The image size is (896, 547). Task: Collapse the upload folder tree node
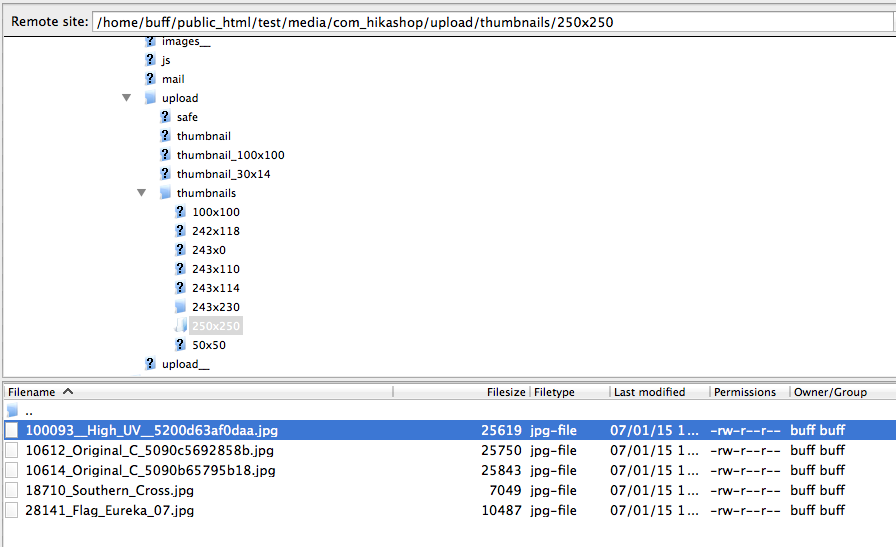(x=127, y=98)
